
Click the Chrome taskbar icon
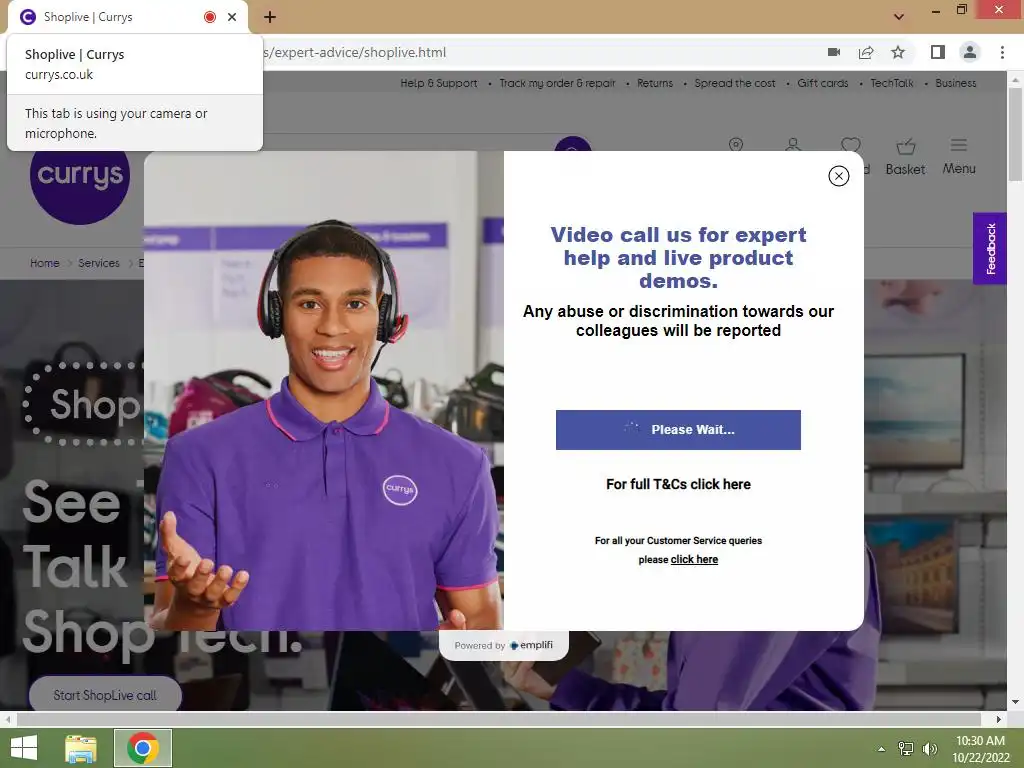(143, 748)
